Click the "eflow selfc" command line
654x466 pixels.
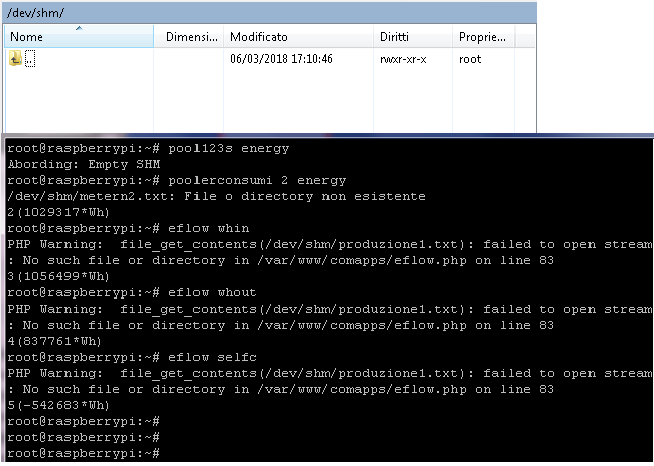(132, 357)
